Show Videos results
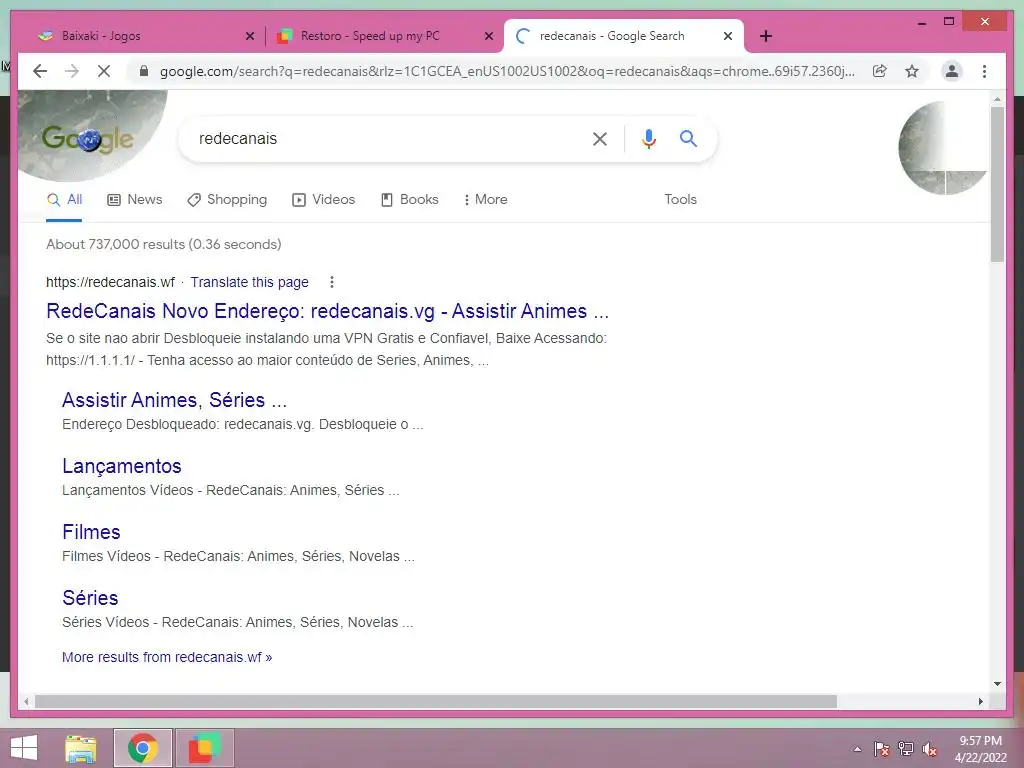This screenshot has height=768, width=1024. [x=324, y=199]
